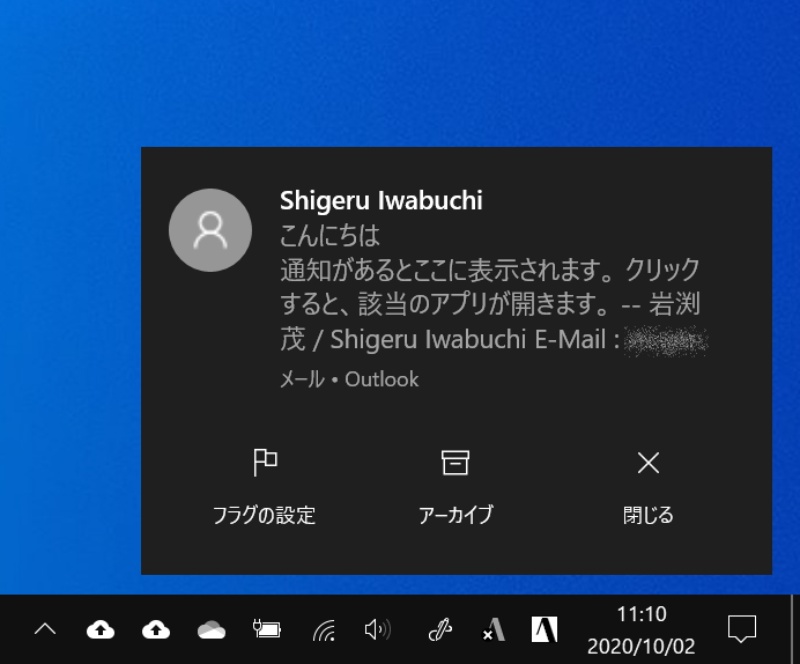800x664 pixels.
Task: Open the pen ink workspace tray icon
Action: click(439, 630)
